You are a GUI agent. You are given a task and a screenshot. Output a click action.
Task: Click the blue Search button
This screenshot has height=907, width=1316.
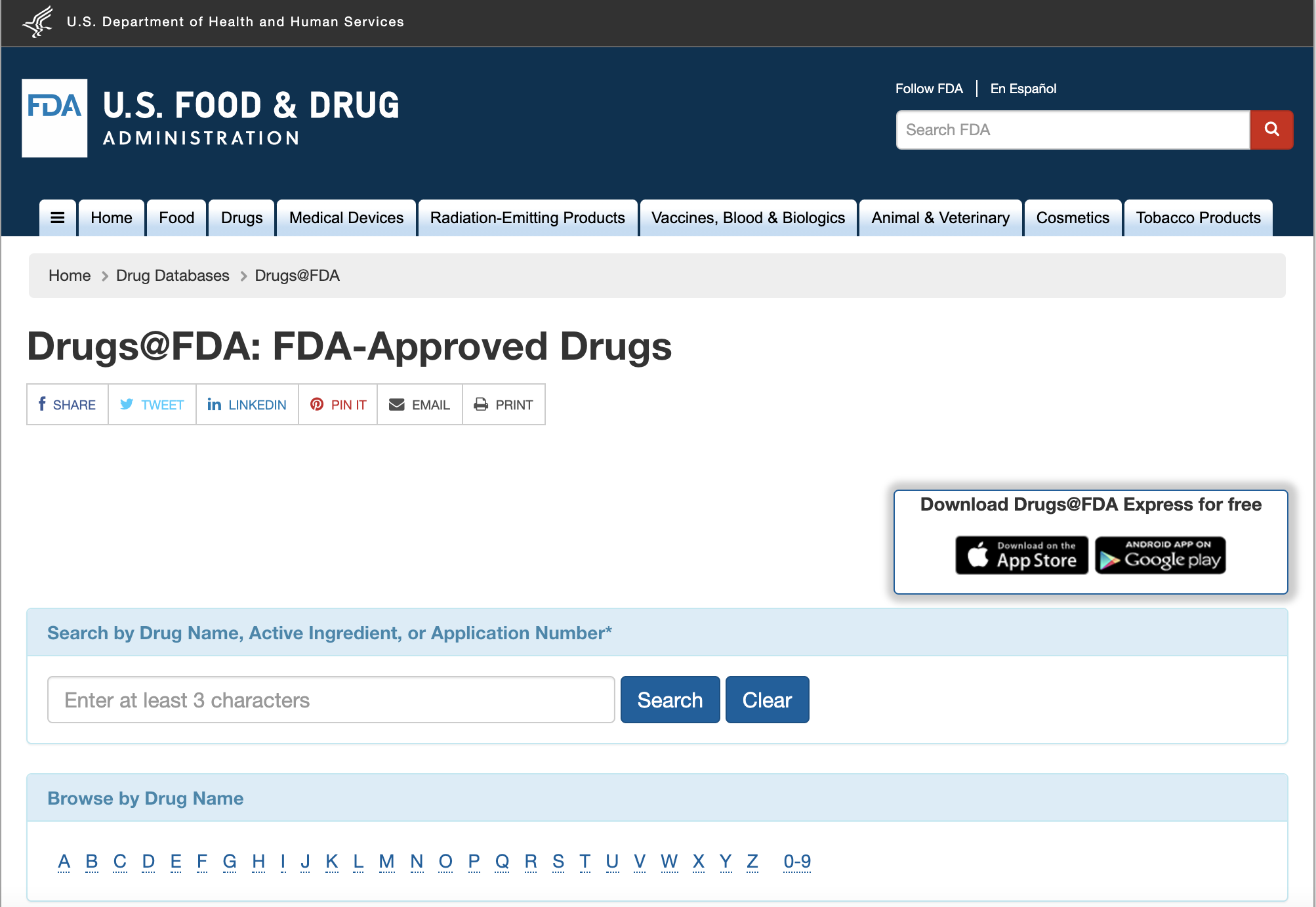pos(670,700)
